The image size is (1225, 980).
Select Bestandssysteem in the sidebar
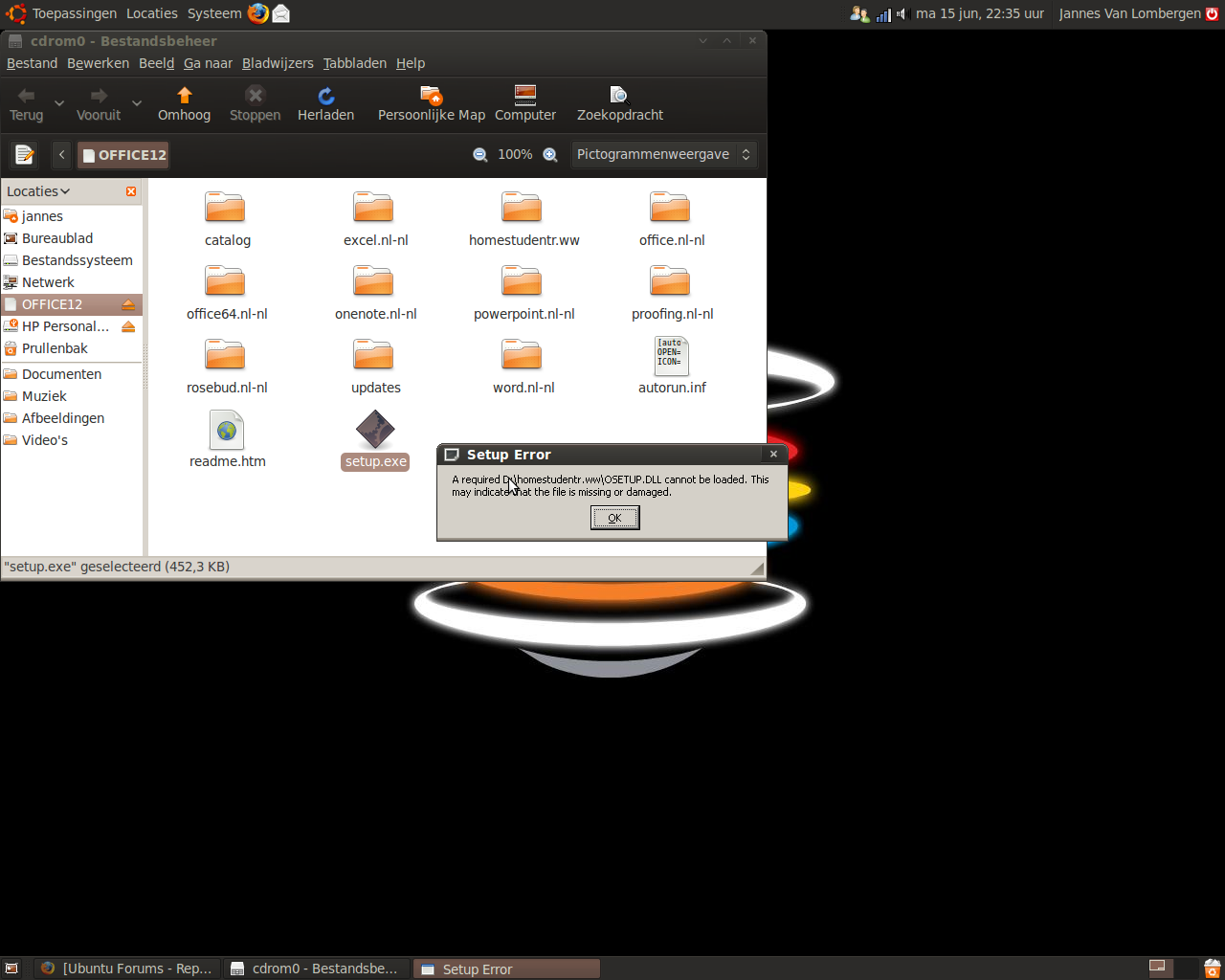72,260
